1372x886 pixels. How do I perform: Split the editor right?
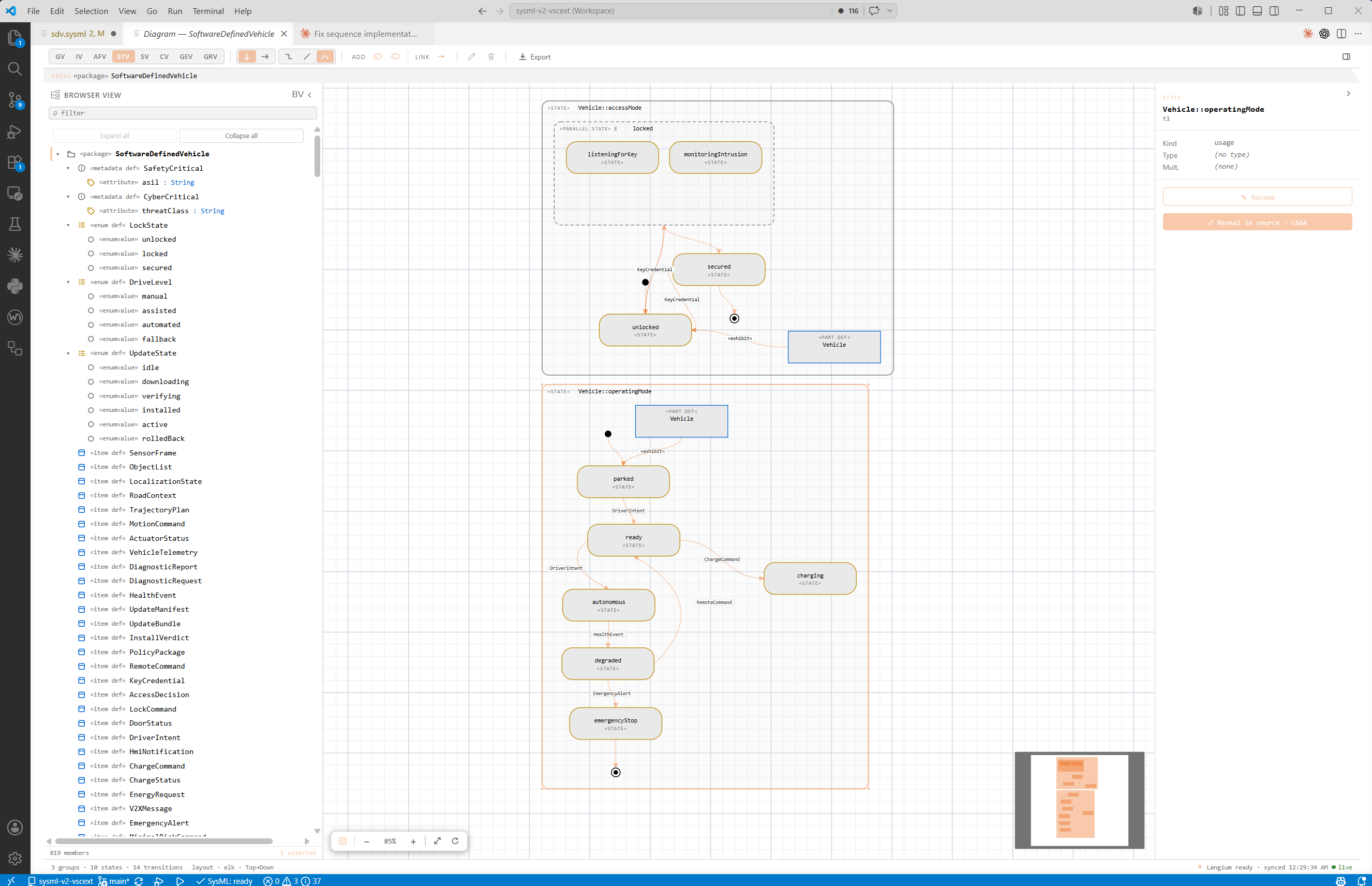pyautogui.click(x=1341, y=34)
